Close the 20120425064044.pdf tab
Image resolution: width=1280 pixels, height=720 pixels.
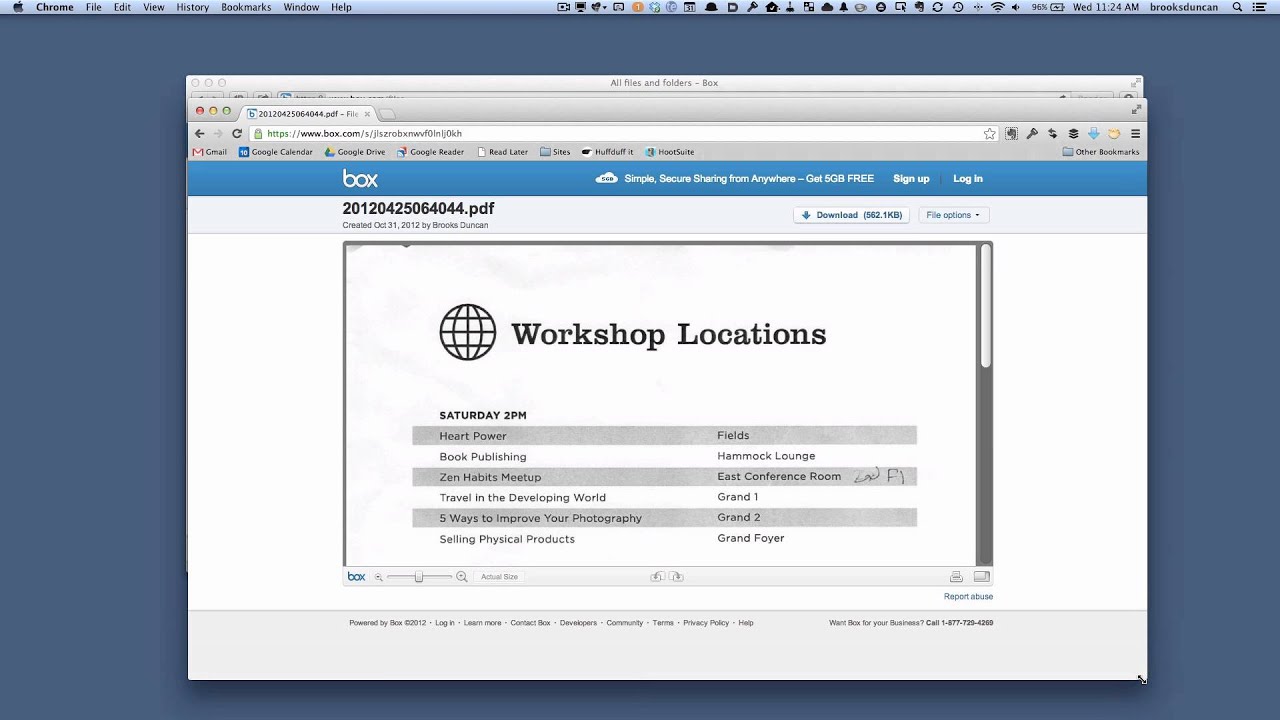(x=367, y=114)
